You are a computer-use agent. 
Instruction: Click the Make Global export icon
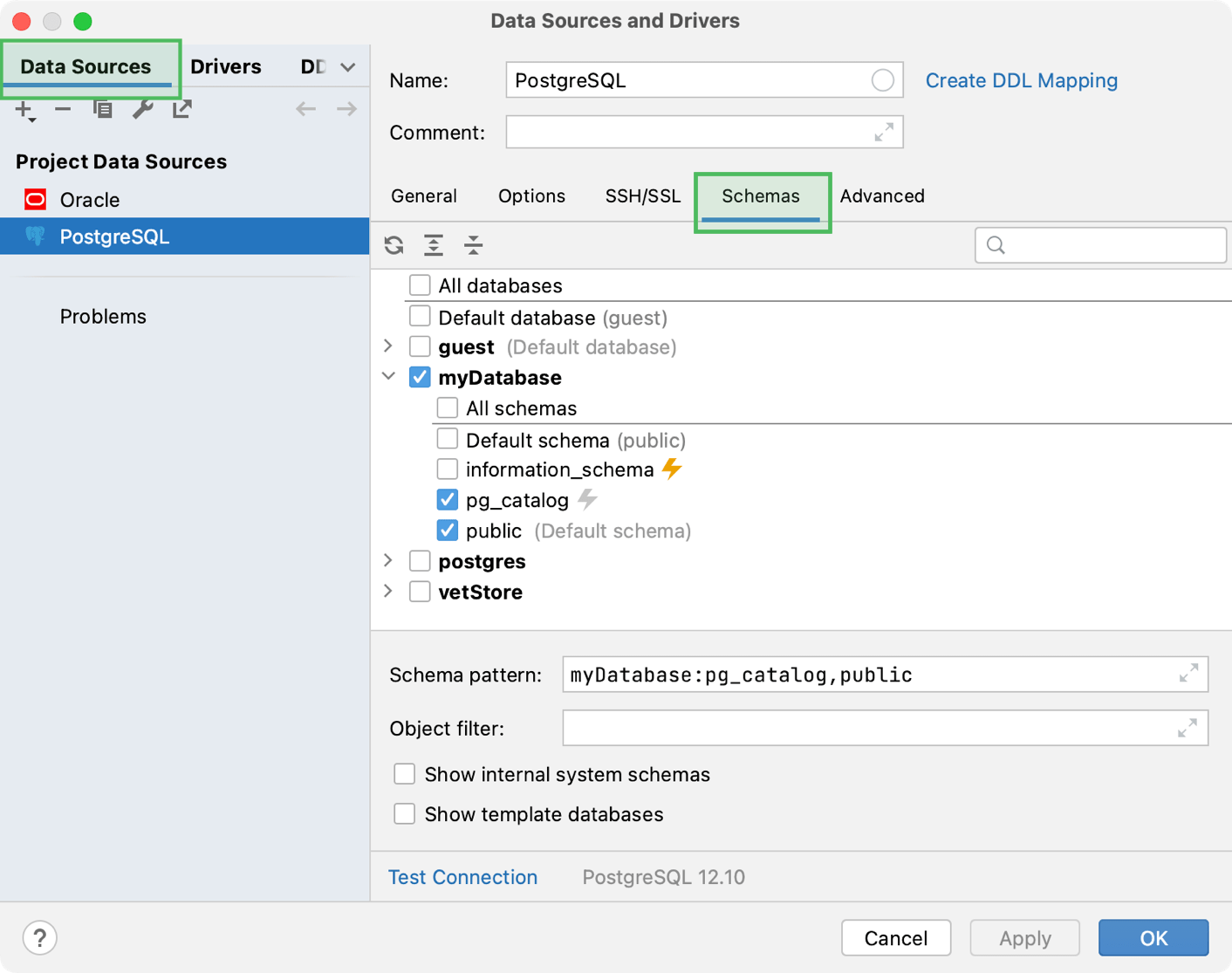[x=181, y=110]
